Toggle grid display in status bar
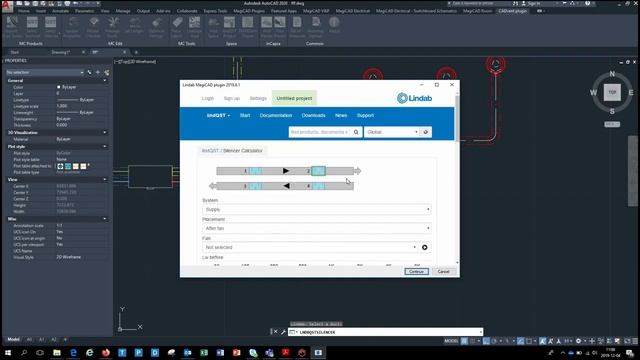 click(x=464, y=341)
